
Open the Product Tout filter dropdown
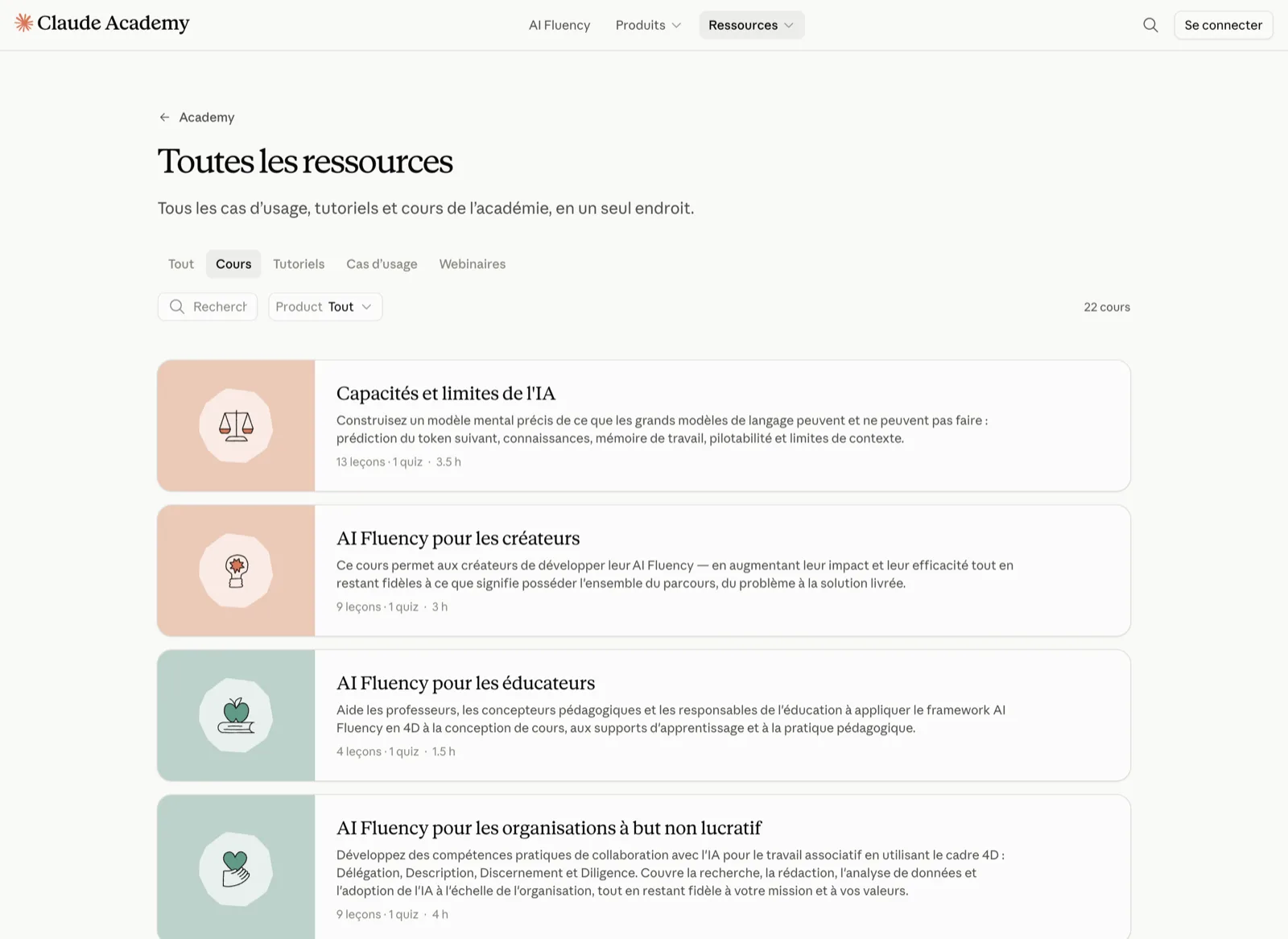[x=325, y=307]
